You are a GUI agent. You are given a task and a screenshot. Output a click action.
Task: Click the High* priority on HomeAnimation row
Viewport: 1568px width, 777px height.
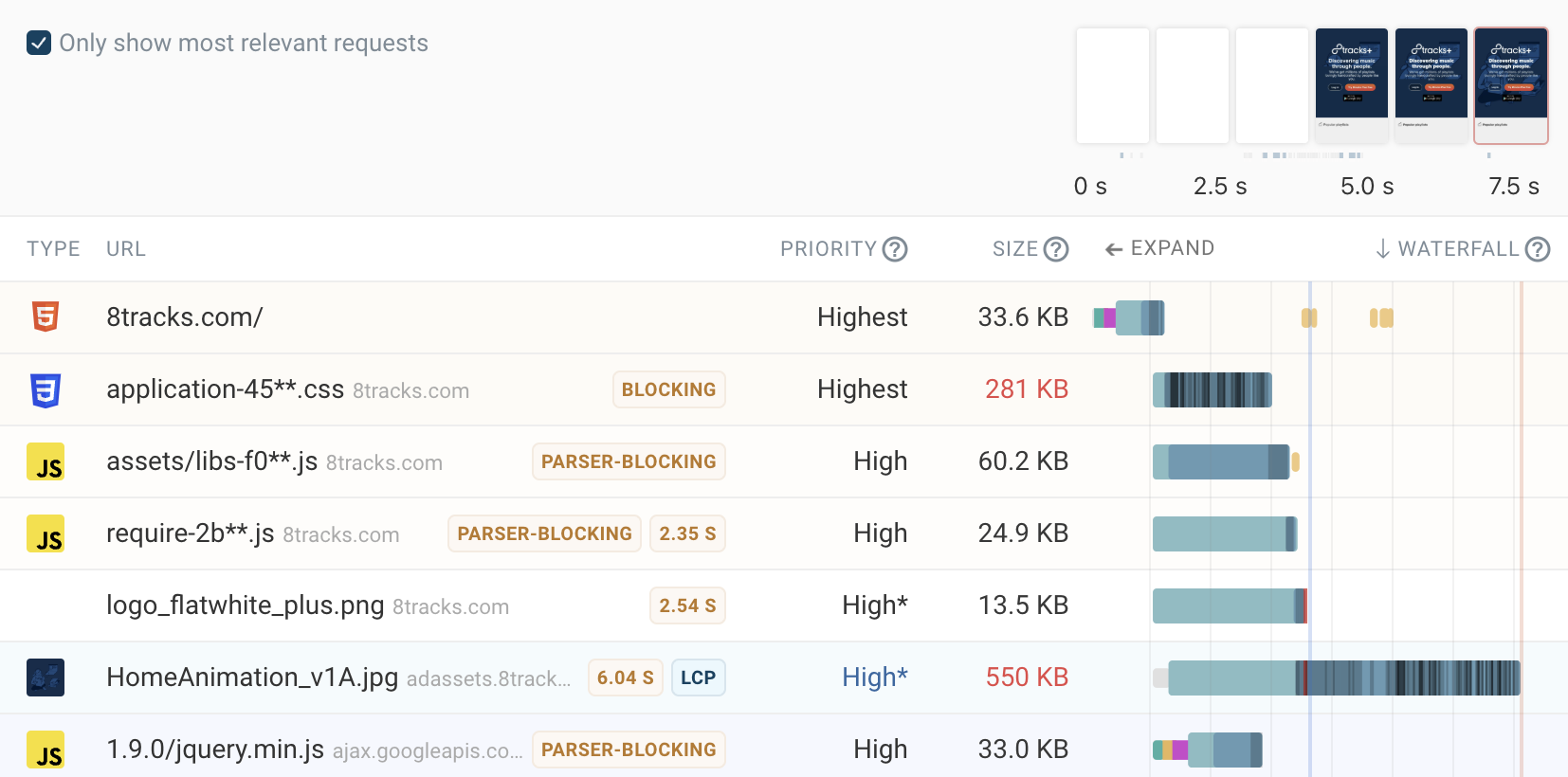coord(875,678)
